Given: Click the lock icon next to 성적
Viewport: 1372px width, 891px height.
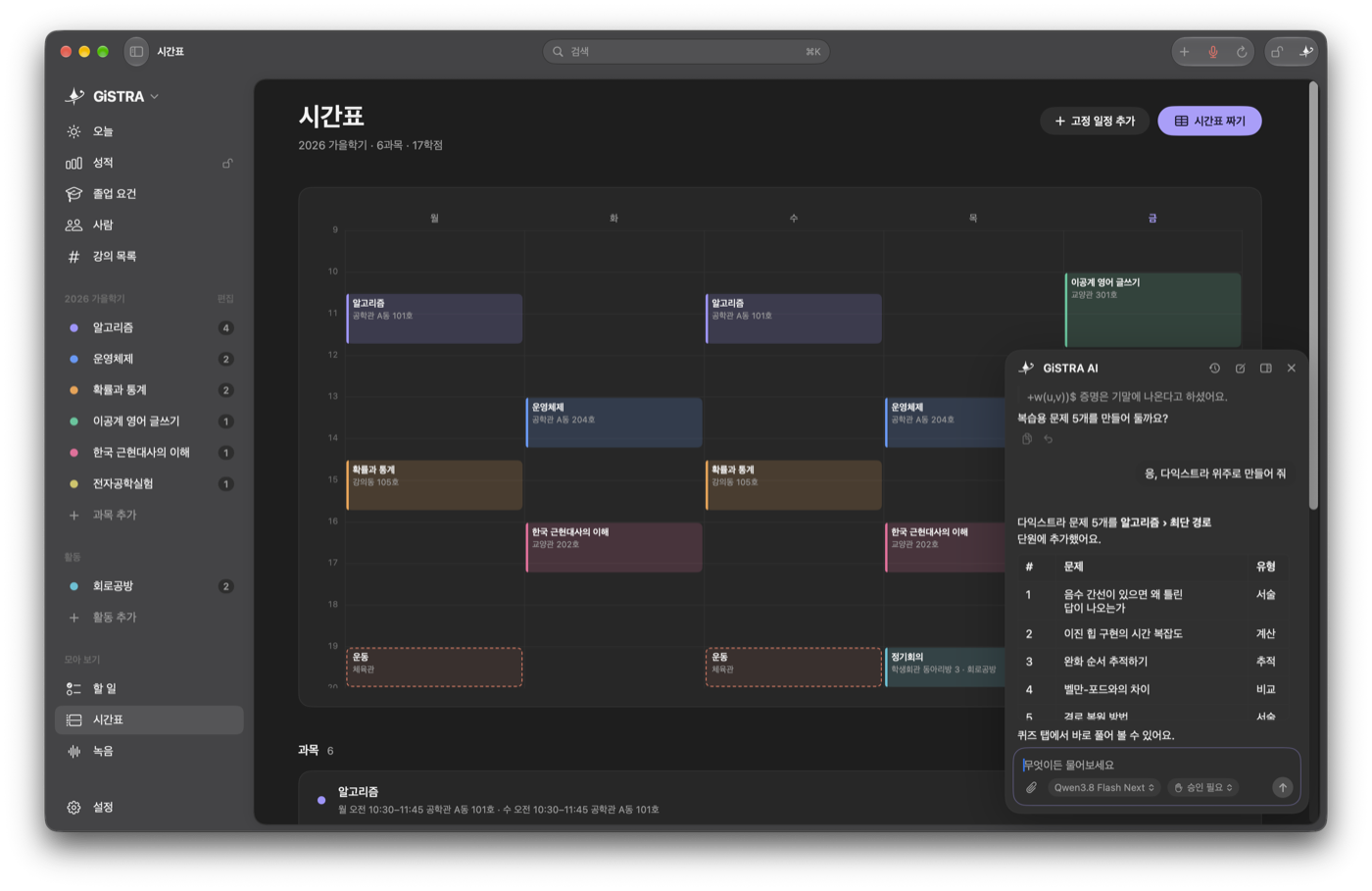Looking at the screenshot, I should (227, 164).
